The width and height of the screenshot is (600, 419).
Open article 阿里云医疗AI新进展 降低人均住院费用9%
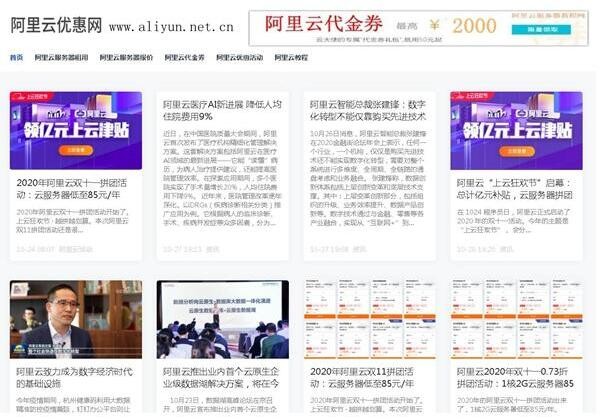click(222, 110)
